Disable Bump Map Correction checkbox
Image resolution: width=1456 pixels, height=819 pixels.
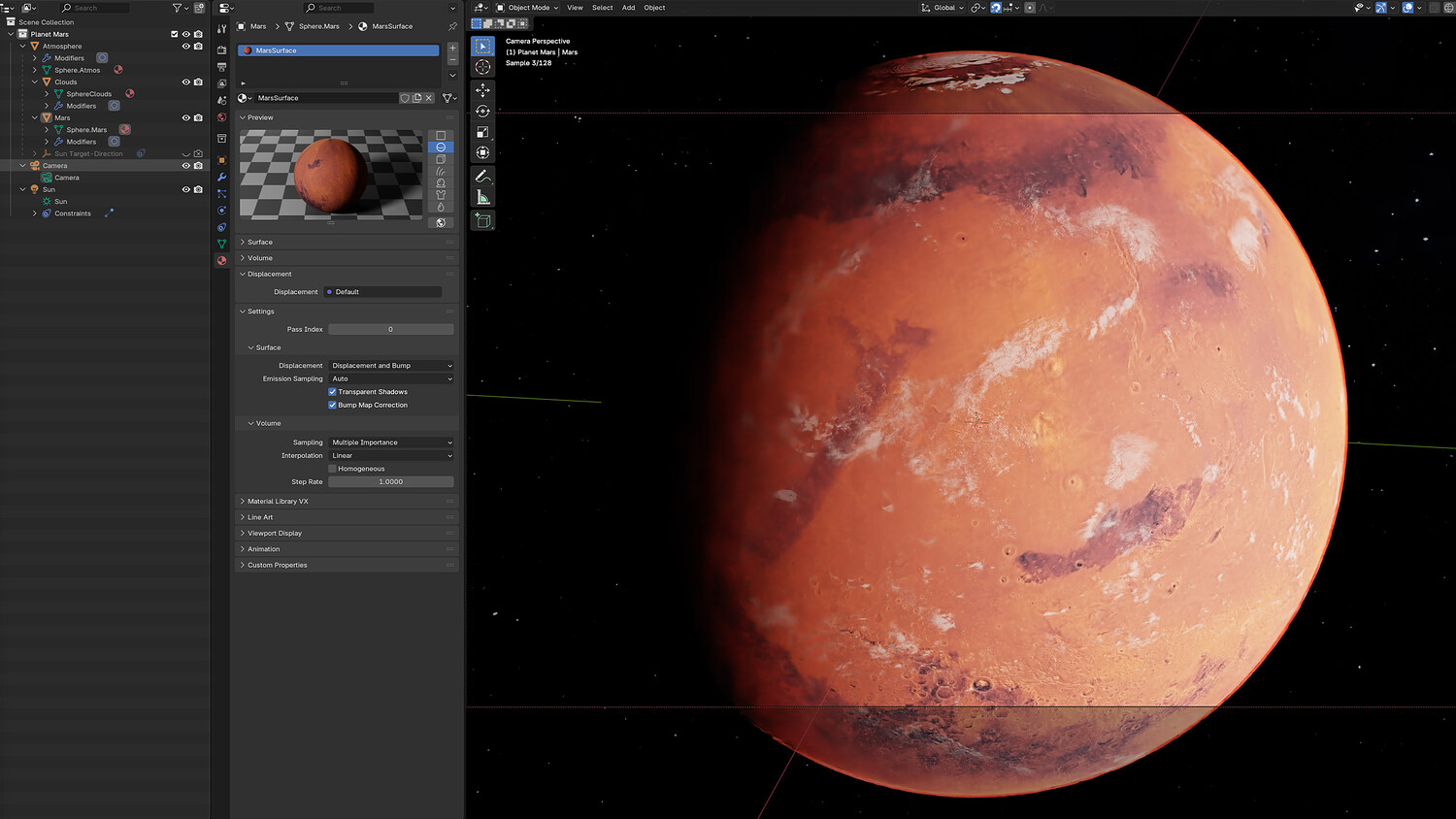[x=332, y=405]
